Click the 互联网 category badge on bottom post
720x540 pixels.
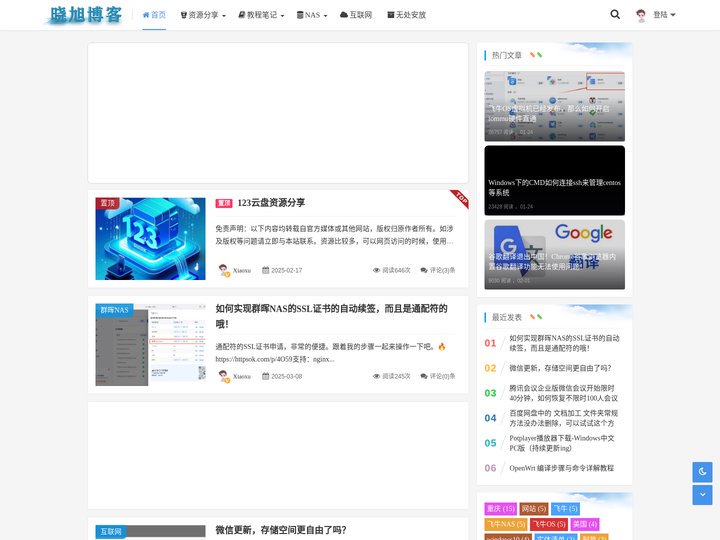[x=111, y=532]
